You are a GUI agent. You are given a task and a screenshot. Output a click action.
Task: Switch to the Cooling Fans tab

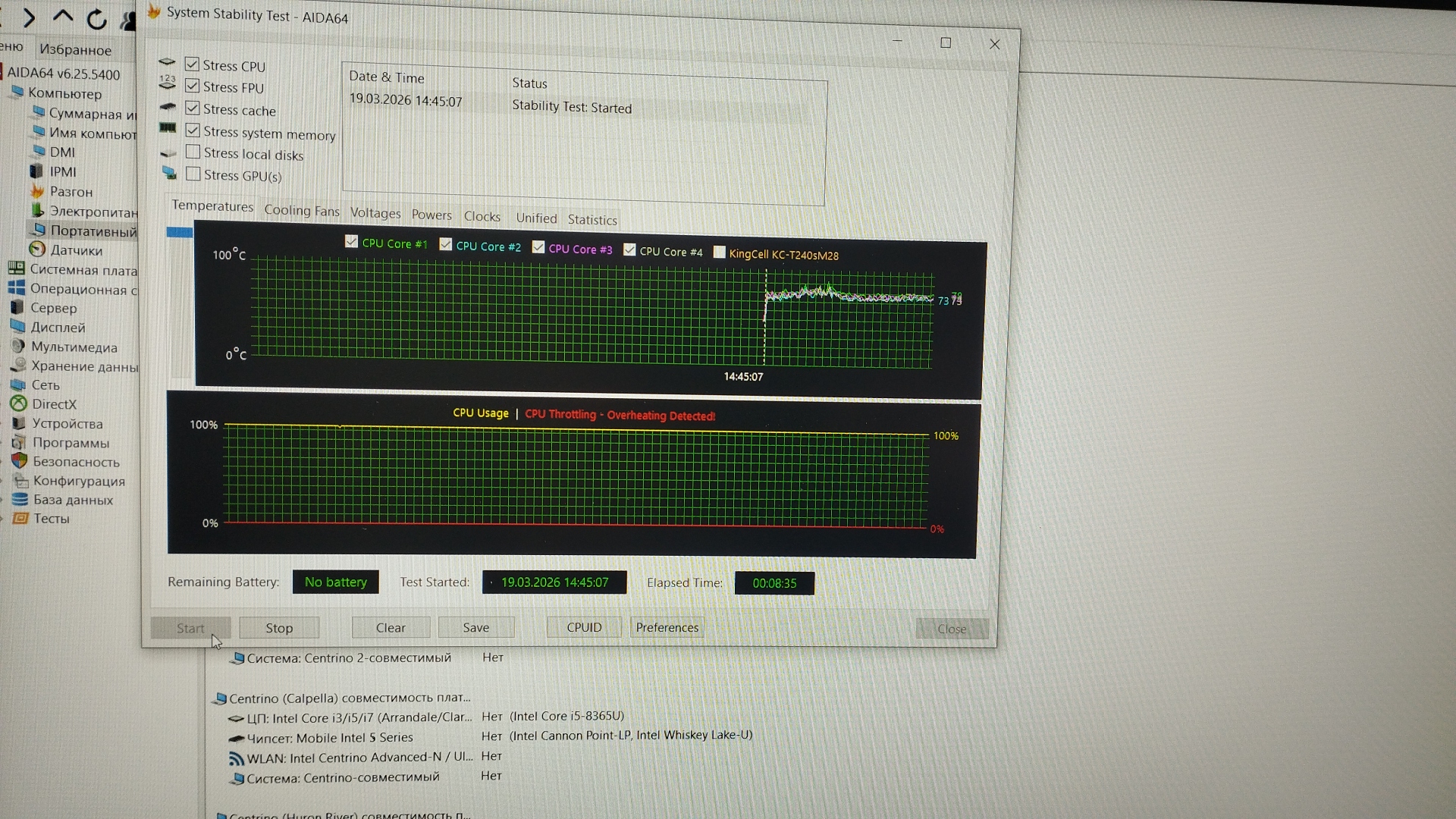tap(302, 211)
